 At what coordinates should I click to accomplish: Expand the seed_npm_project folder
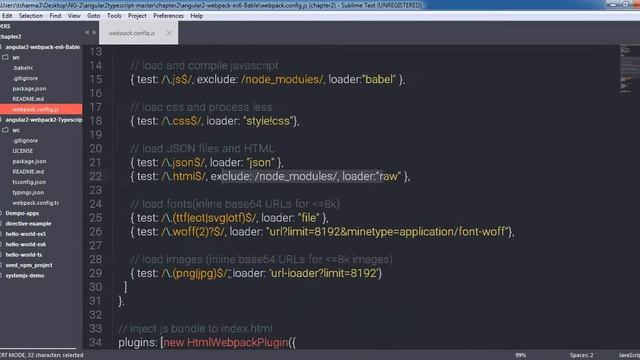29,265
